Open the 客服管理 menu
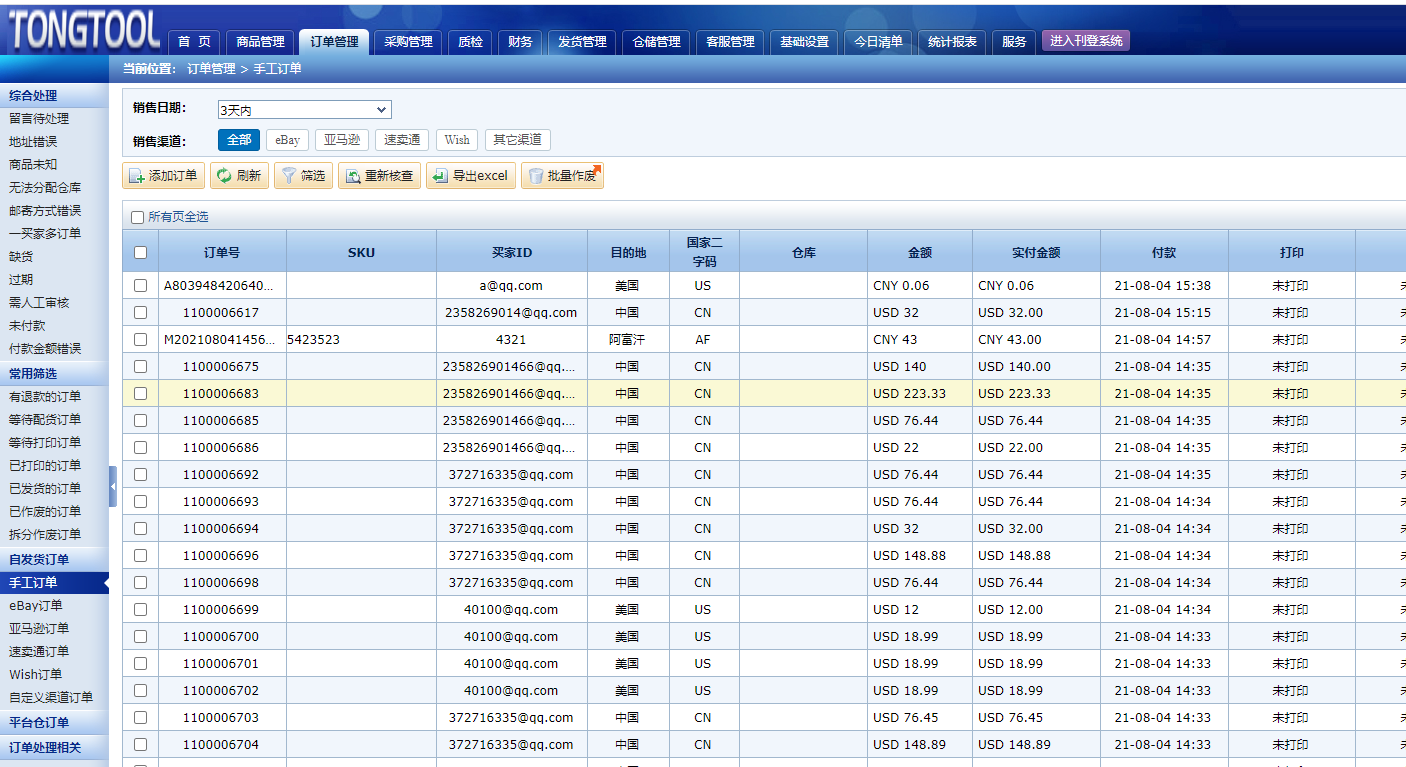This screenshot has height=767, width=1406. [730, 42]
